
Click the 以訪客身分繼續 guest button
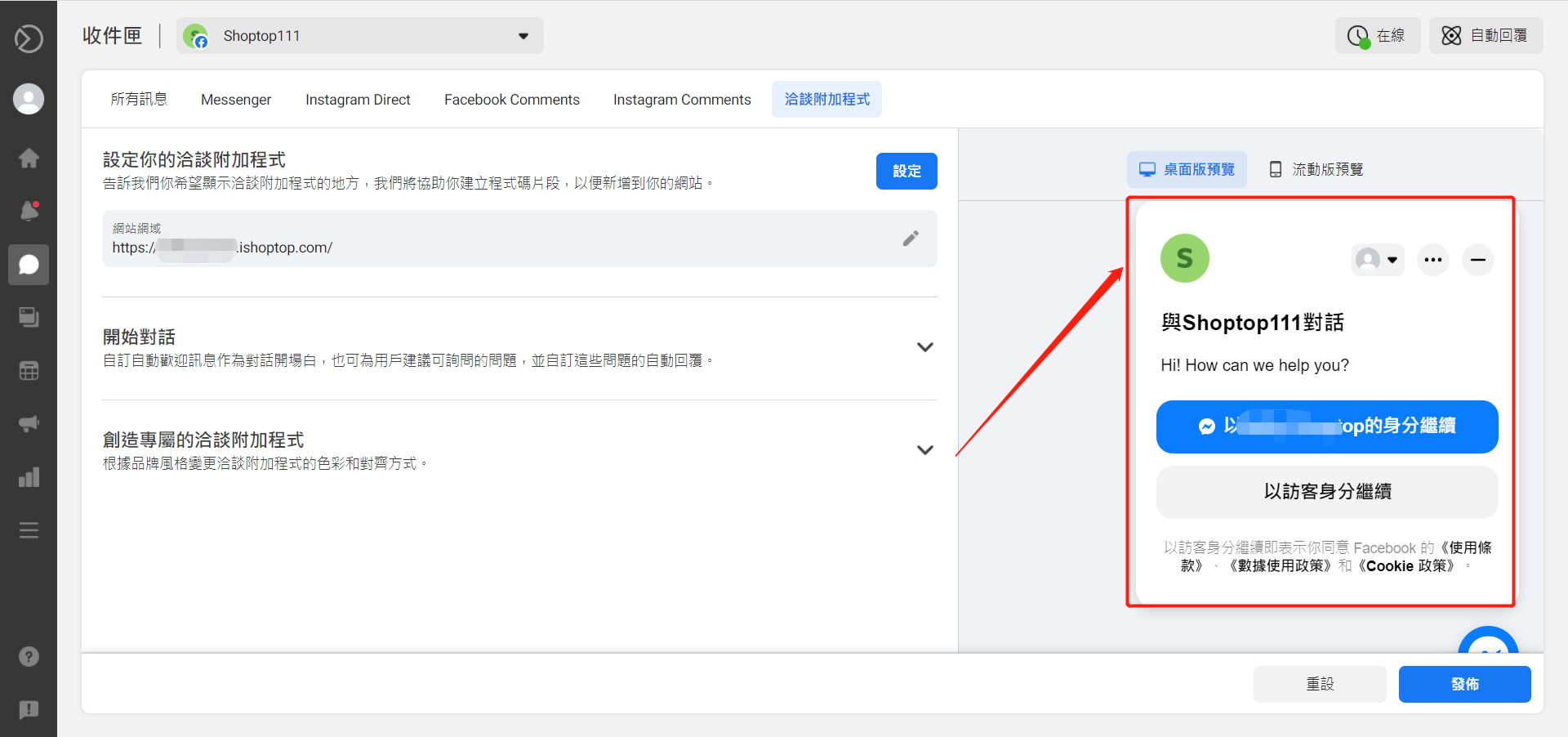1327,492
